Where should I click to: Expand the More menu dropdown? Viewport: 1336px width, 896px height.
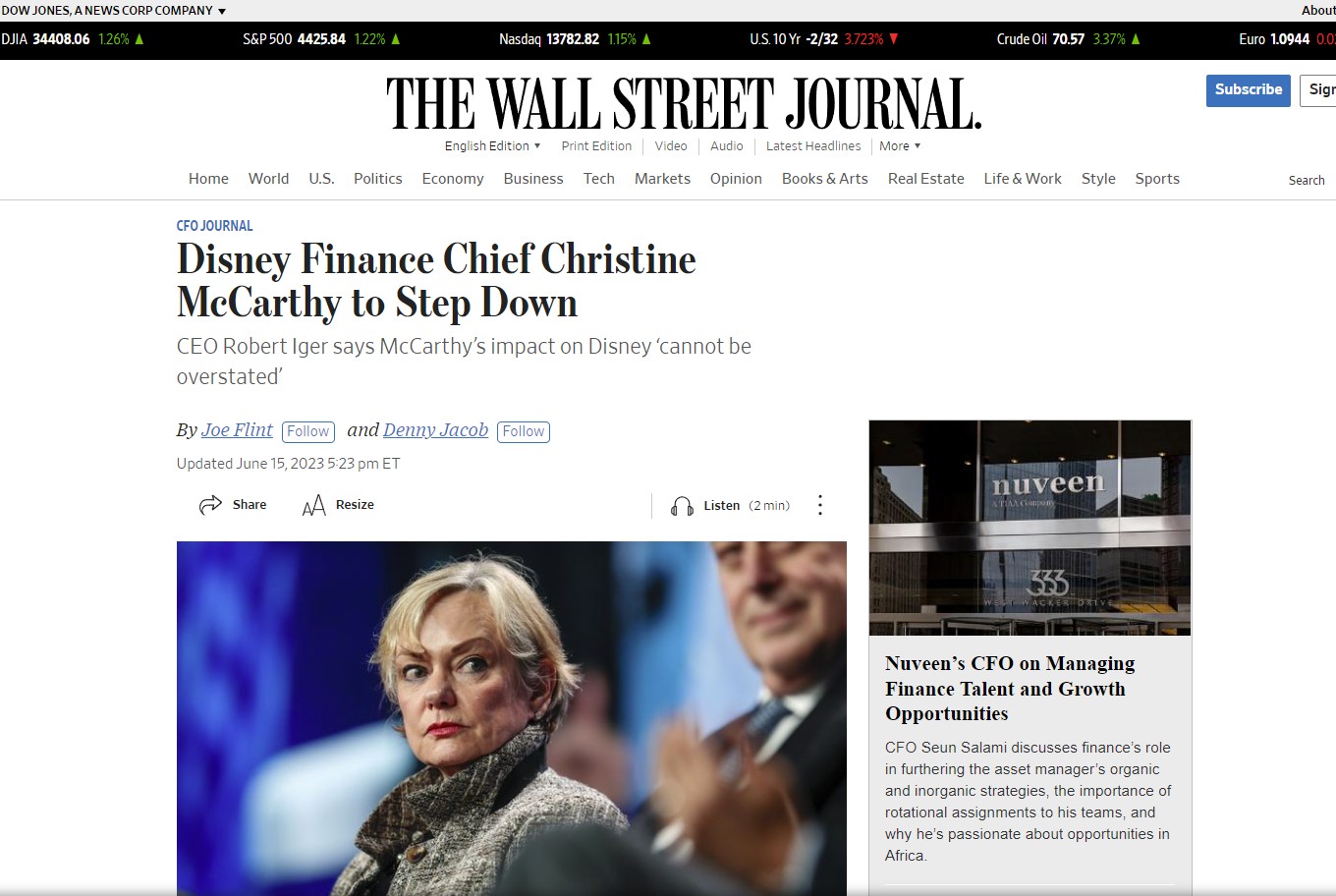point(900,146)
